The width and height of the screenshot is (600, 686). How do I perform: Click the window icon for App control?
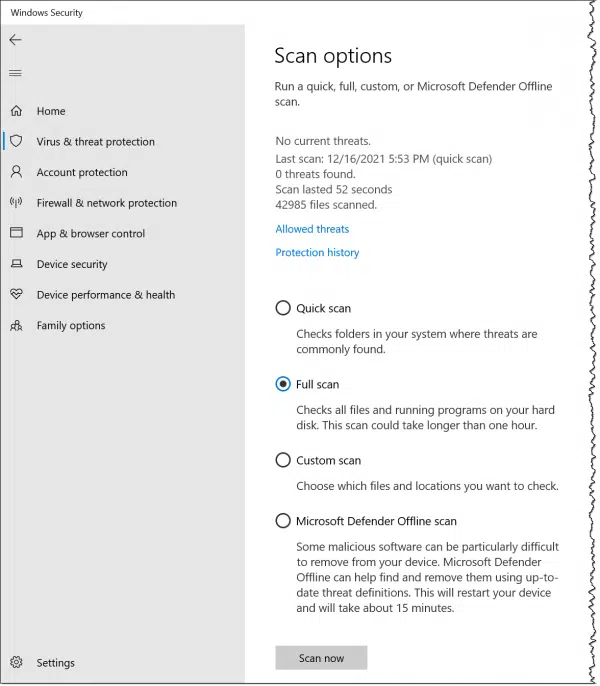[16, 232]
